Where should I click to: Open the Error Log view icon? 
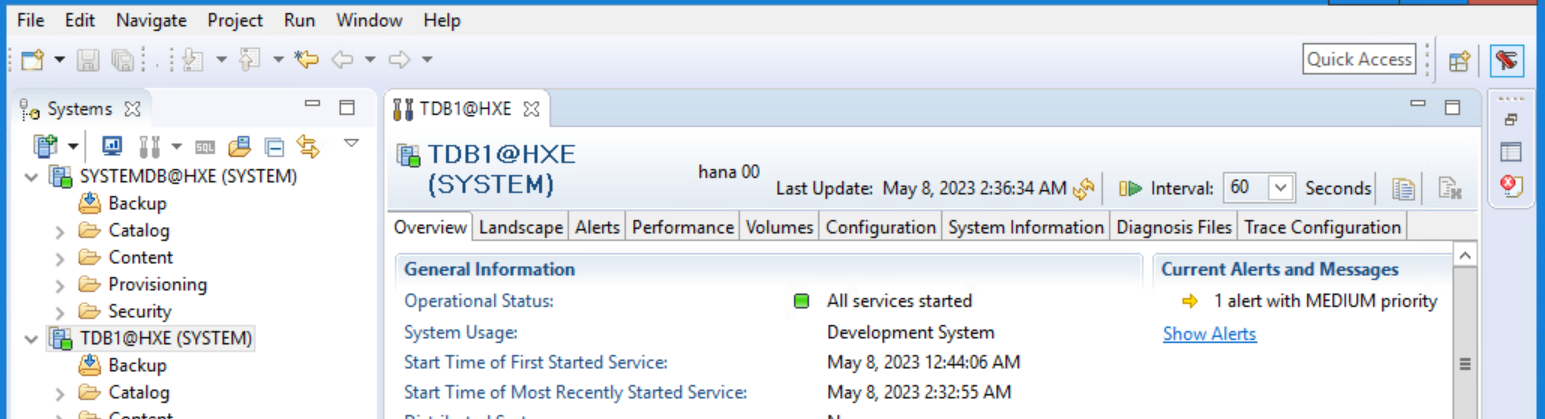pos(1511,187)
